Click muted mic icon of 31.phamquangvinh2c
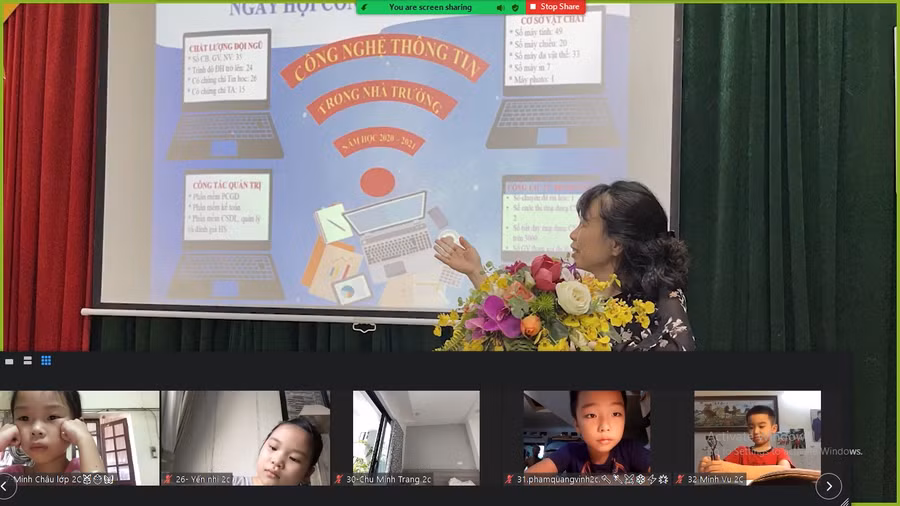The width and height of the screenshot is (900, 506). (509, 479)
